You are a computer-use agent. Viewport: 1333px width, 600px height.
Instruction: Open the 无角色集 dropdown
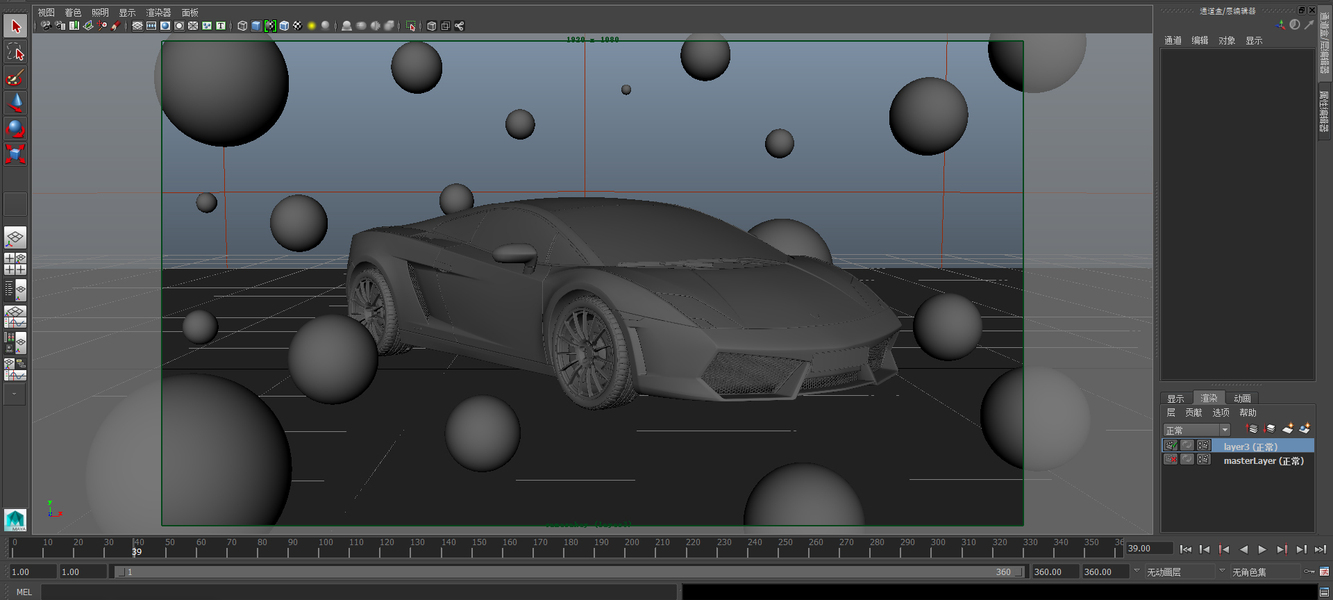tap(1266, 572)
